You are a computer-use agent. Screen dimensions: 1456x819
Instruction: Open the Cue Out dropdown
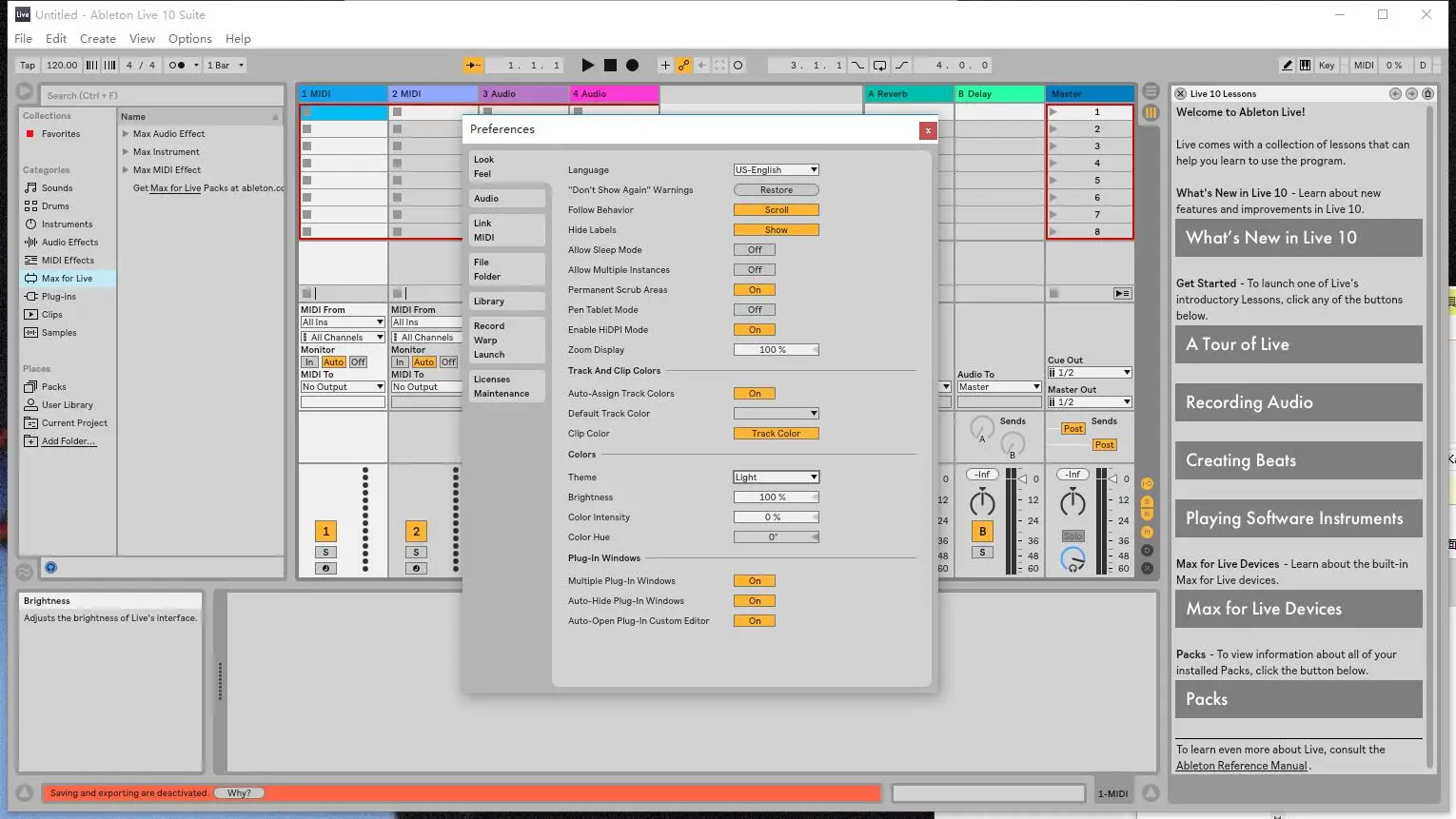coord(1090,373)
